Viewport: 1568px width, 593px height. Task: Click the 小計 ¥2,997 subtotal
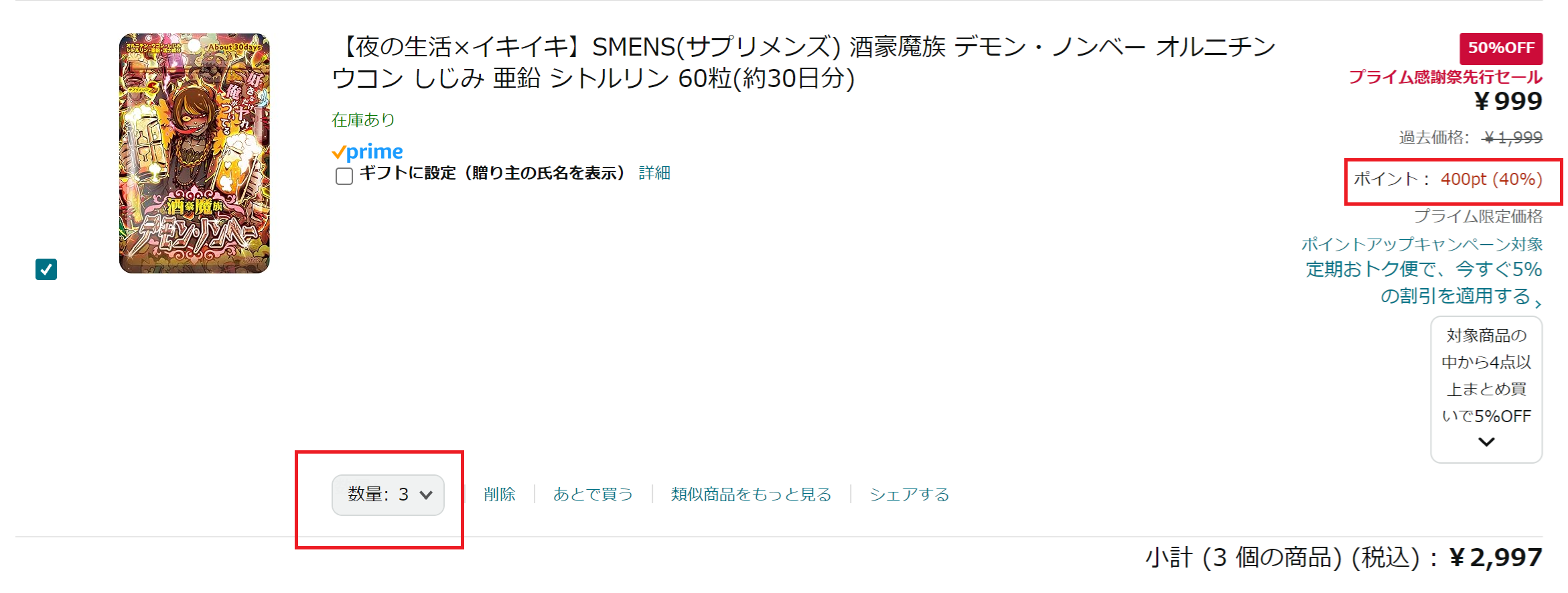click(x=1343, y=557)
